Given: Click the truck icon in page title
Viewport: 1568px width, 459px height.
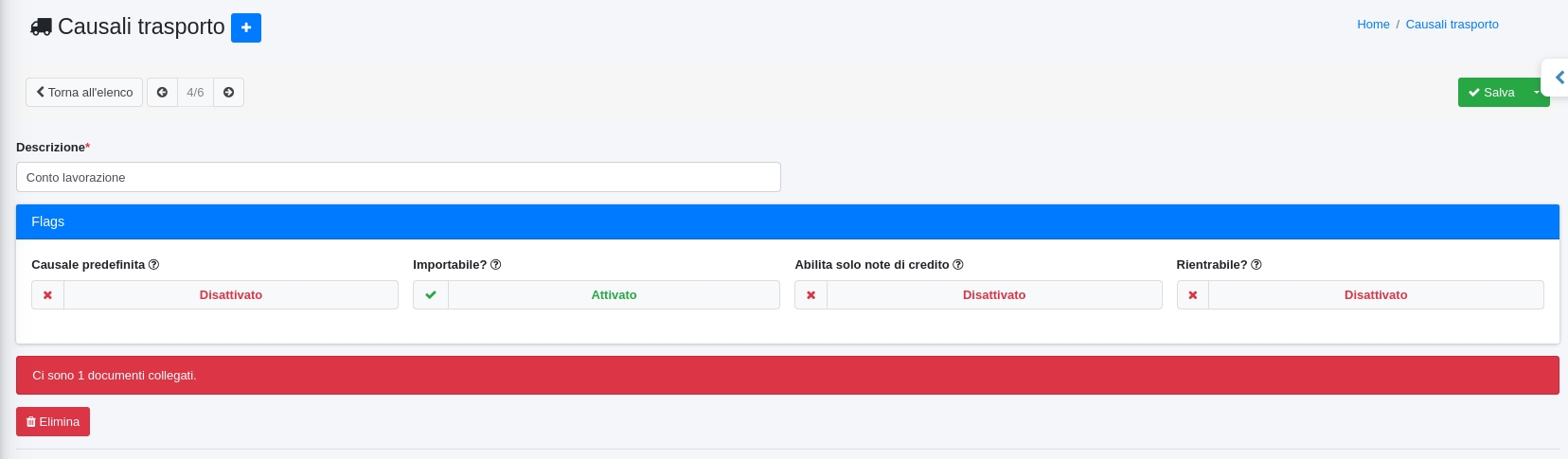Looking at the screenshot, I should 41,27.
